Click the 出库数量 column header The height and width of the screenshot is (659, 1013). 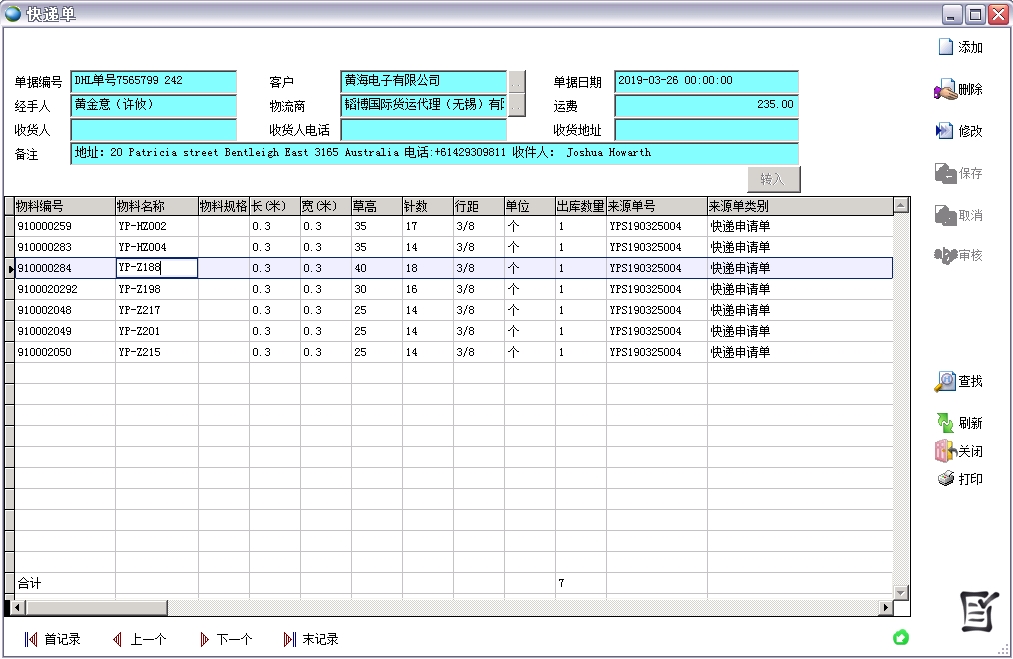coord(580,206)
